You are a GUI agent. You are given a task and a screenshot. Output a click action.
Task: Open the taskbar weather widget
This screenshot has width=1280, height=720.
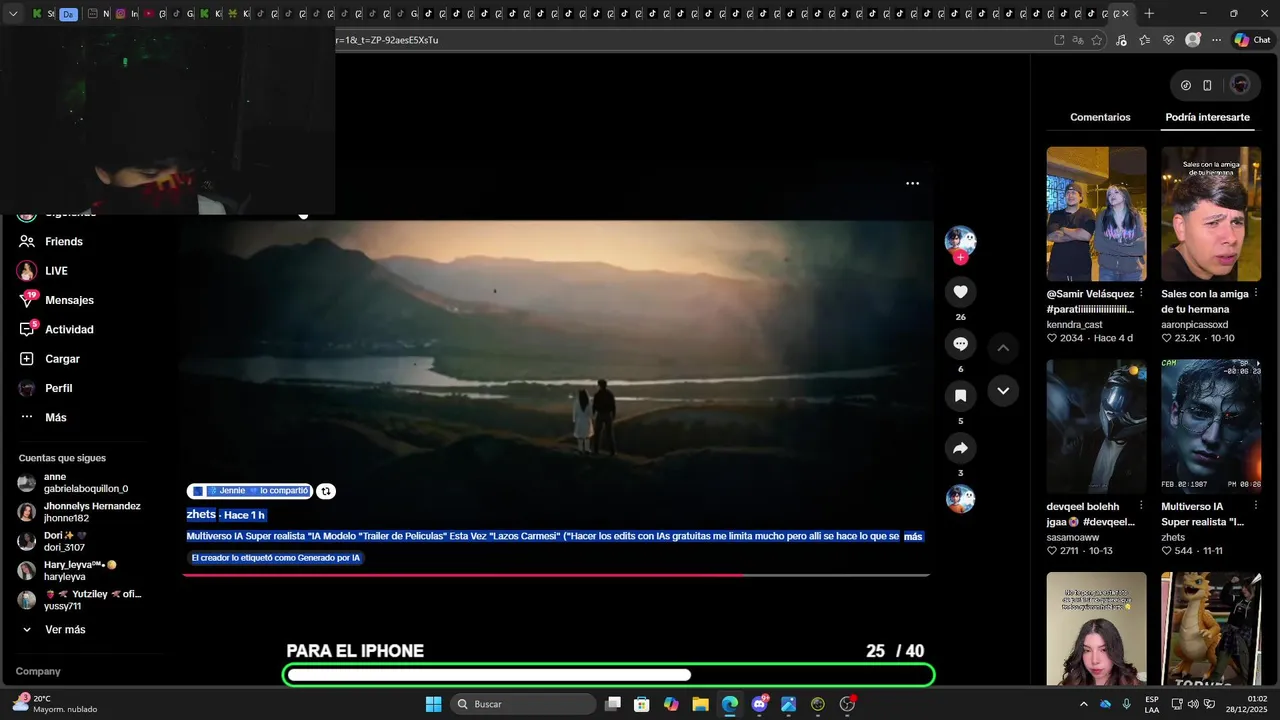click(x=55, y=704)
